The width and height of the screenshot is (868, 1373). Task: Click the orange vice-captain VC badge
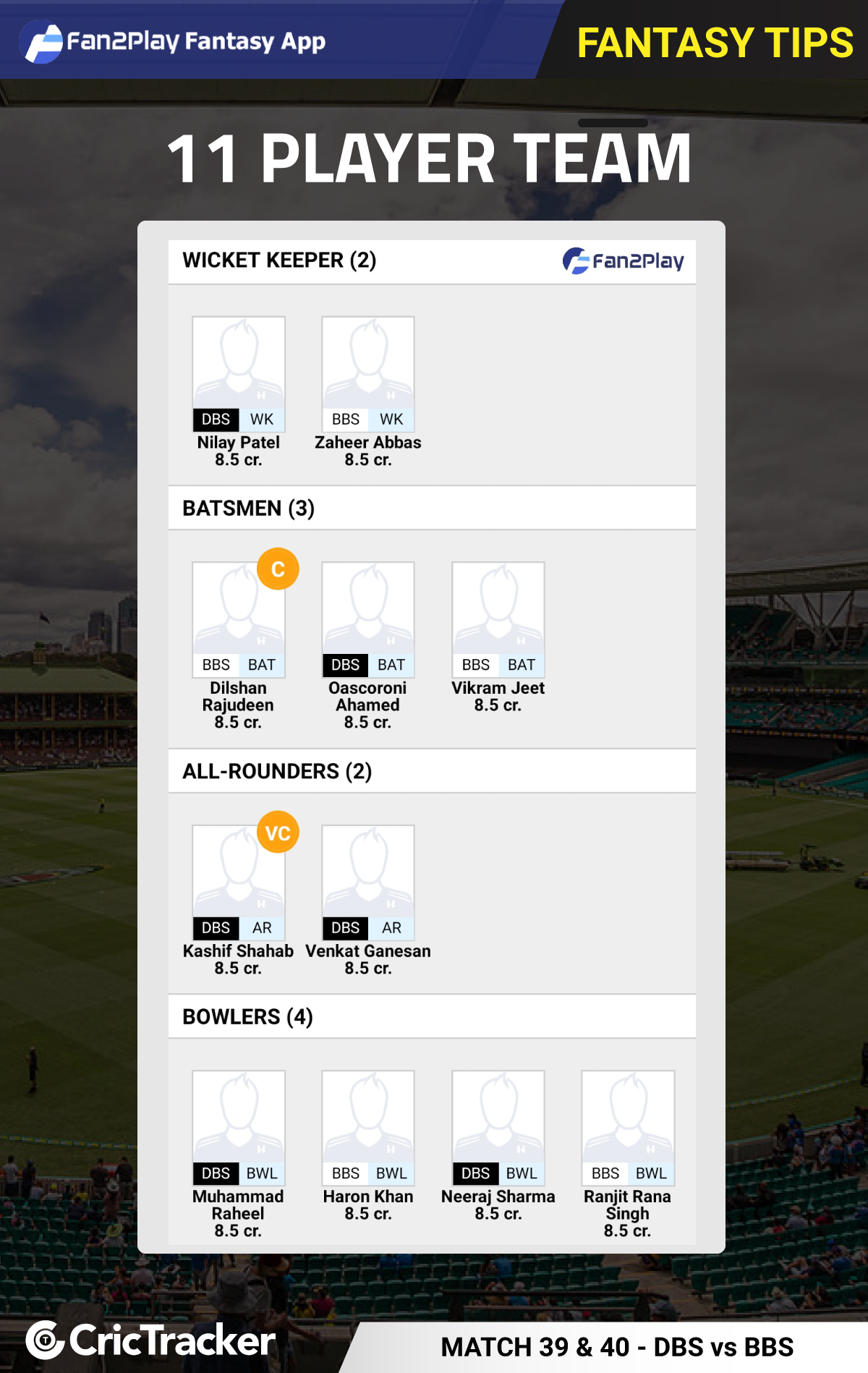tap(278, 832)
